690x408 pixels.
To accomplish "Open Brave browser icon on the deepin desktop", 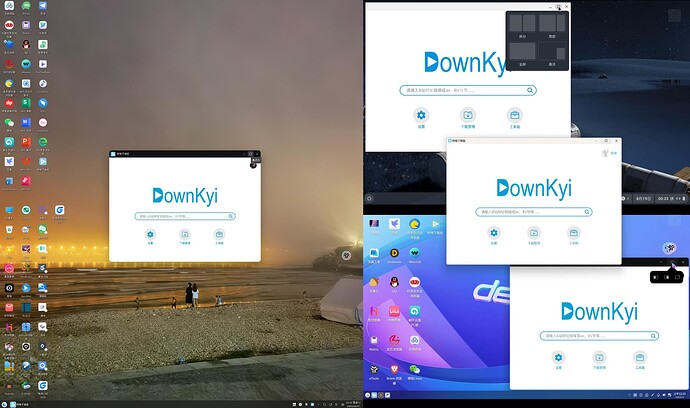I will point(394,369).
